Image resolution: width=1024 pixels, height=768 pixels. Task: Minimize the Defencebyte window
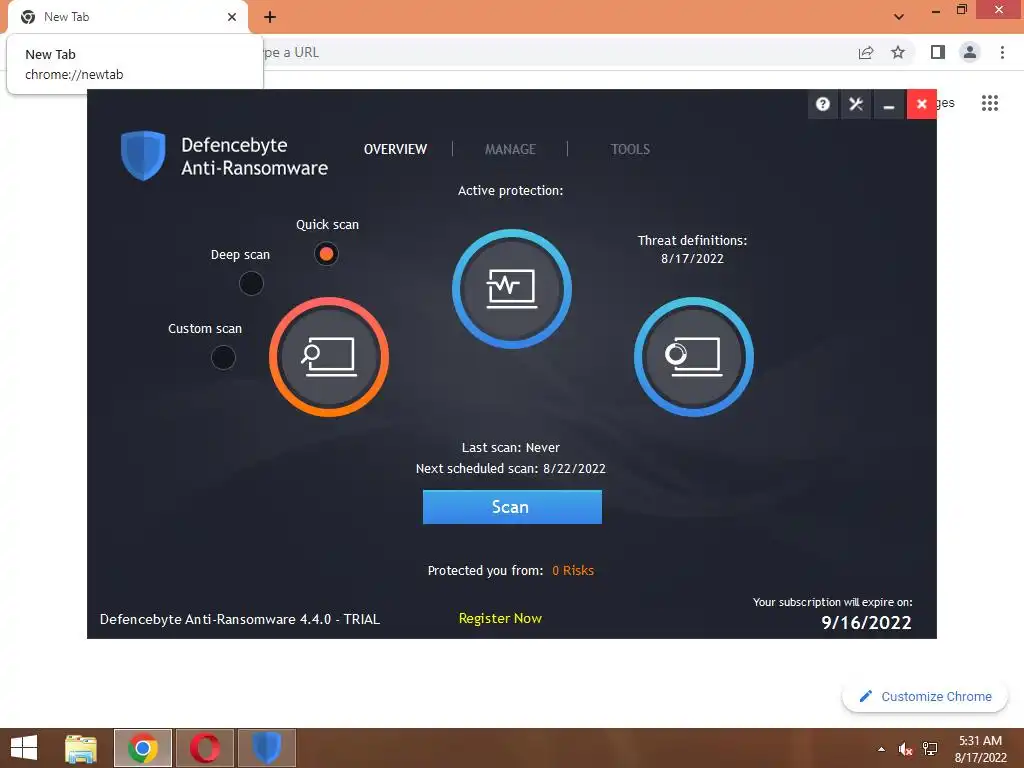coord(889,104)
